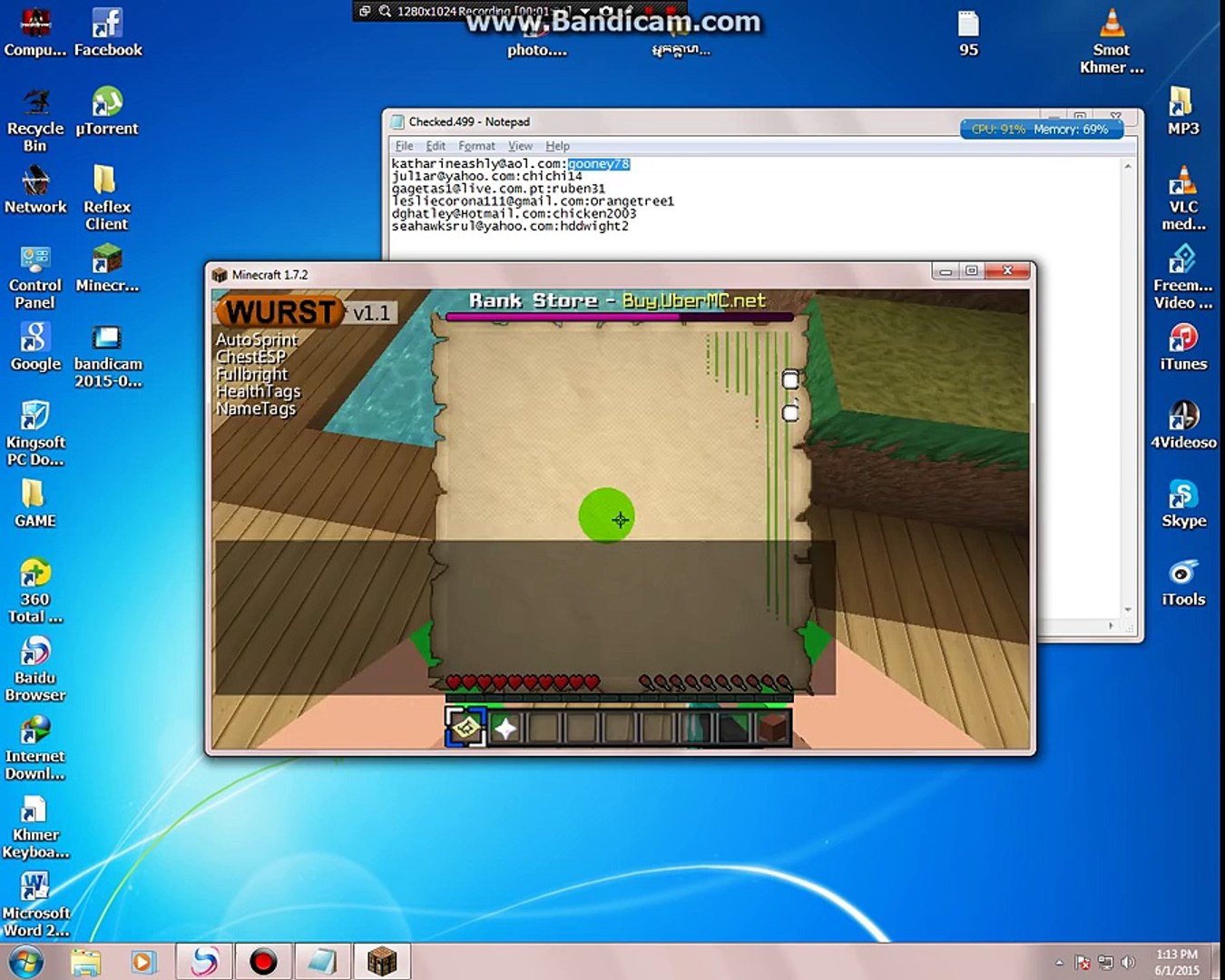This screenshot has width=1225, height=980.
Task: Select the nether star hotbar slot
Action: click(505, 728)
